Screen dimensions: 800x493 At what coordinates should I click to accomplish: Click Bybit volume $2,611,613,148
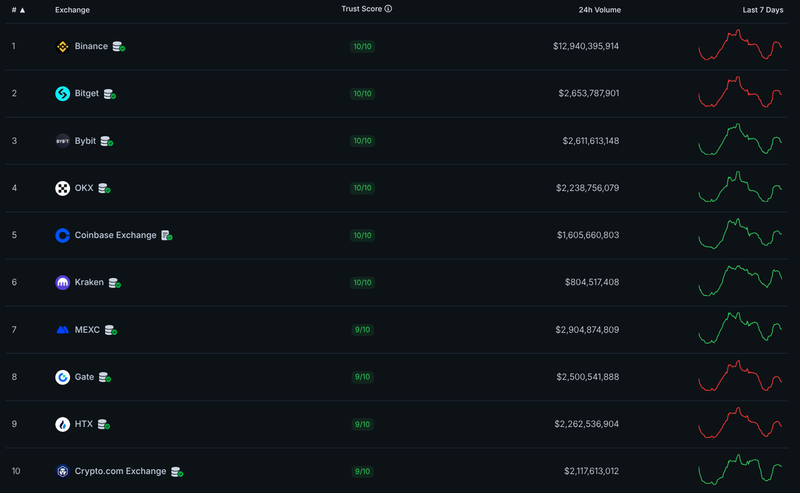[x=591, y=141]
